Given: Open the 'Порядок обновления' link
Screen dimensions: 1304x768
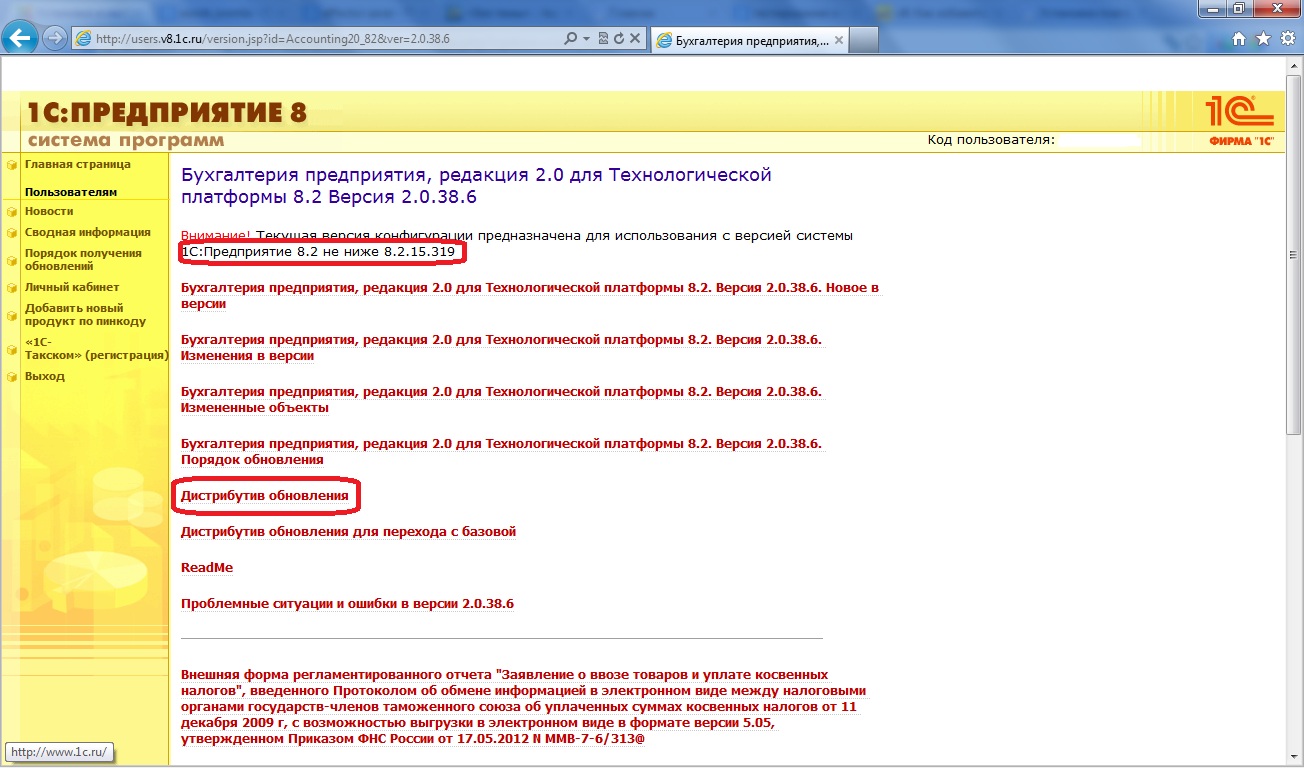Looking at the screenshot, I should click(501, 451).
